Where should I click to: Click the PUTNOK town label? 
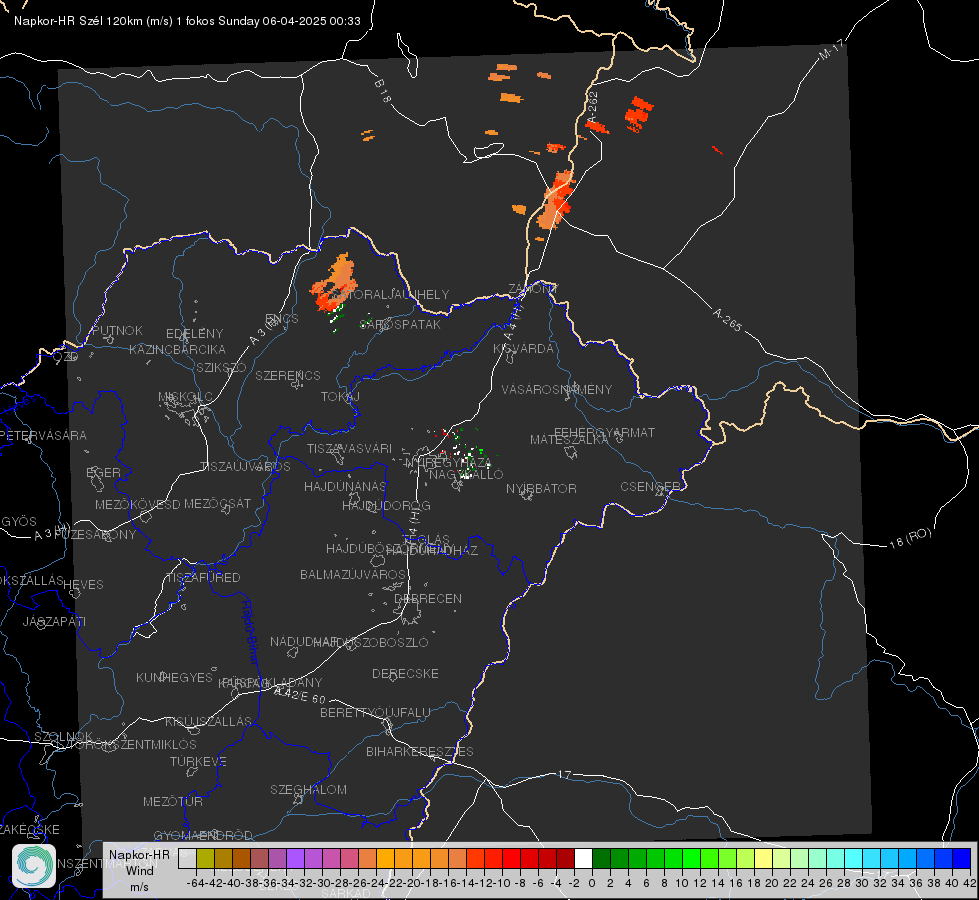(117, 330)
